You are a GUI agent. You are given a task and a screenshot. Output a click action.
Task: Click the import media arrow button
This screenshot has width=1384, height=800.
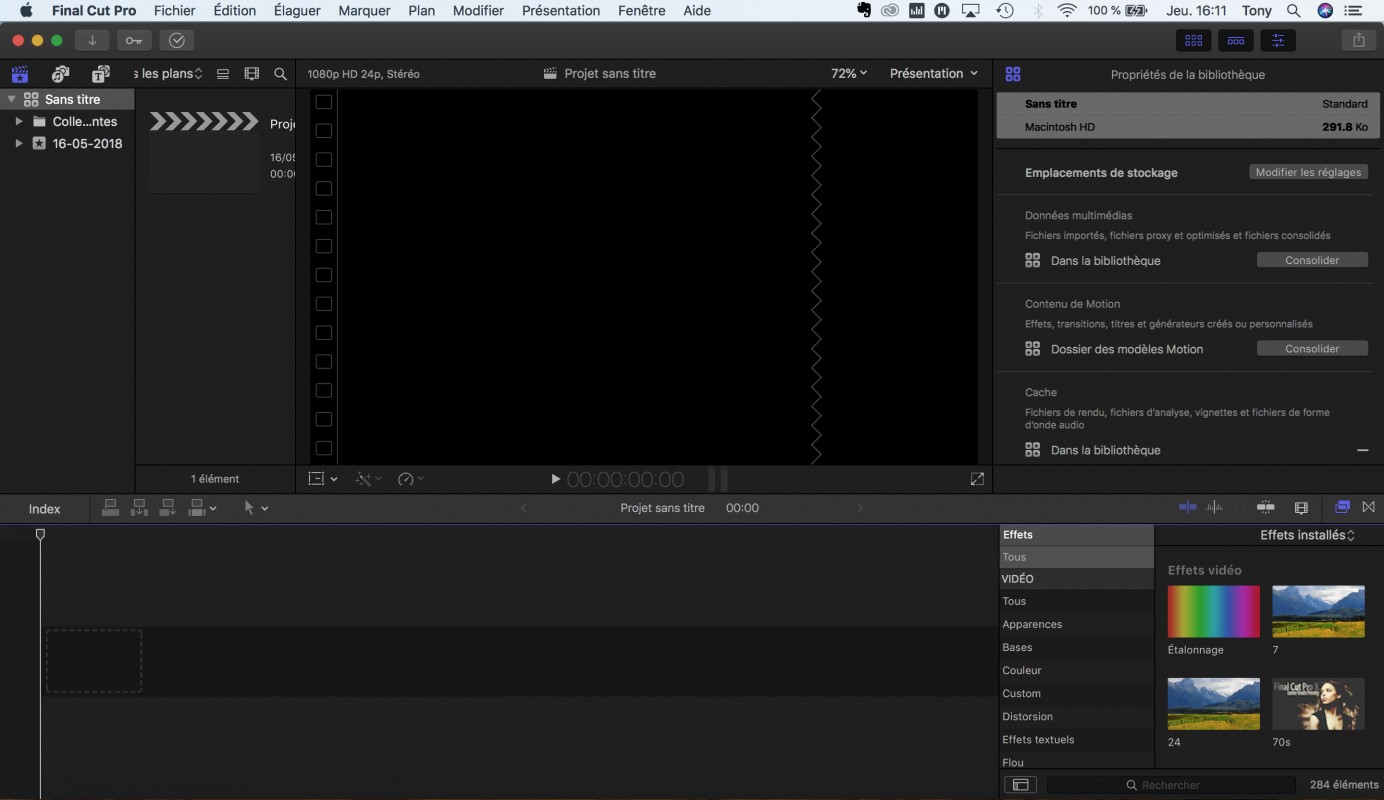click(x=92, y=40)
